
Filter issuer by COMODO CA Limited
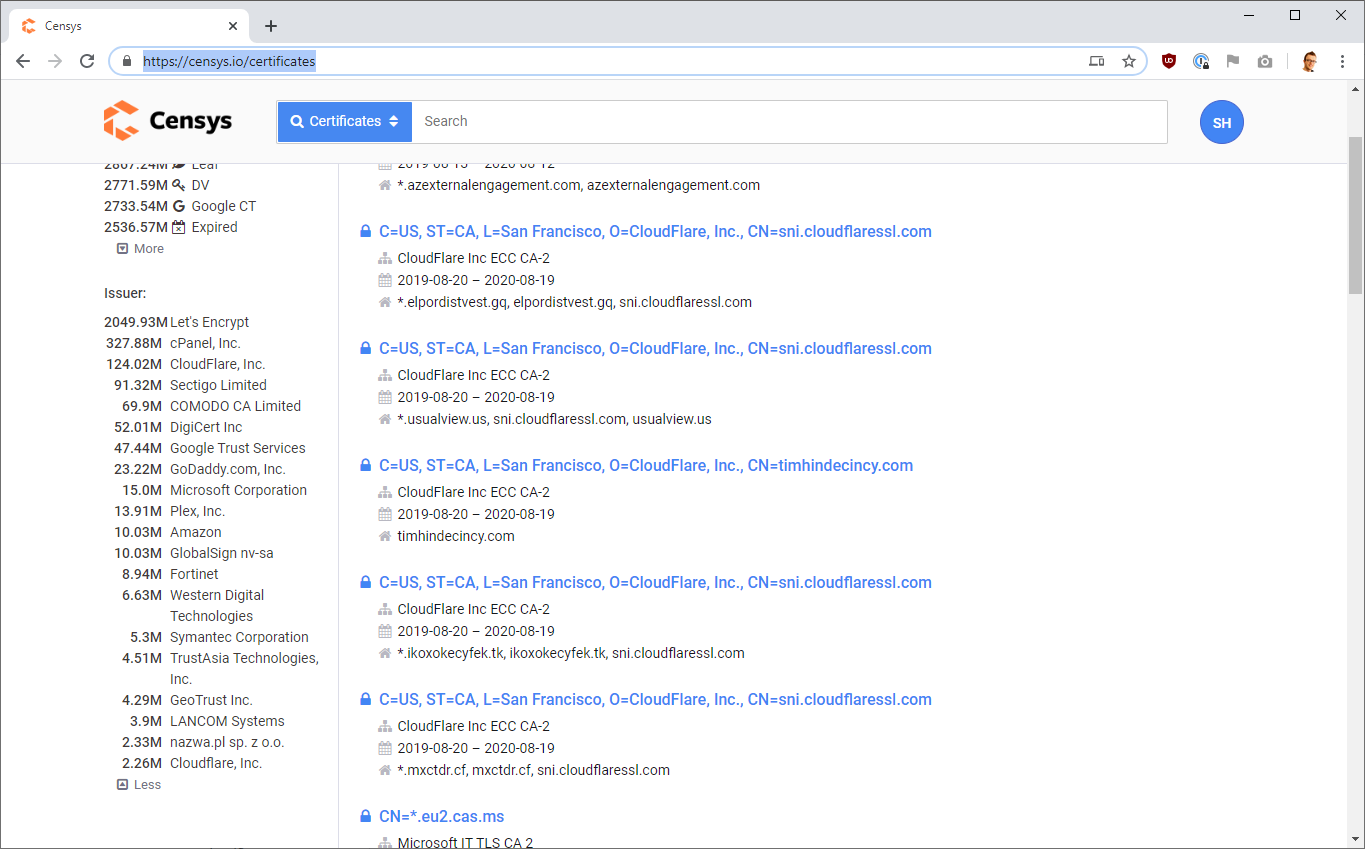(x=235, y=406)
